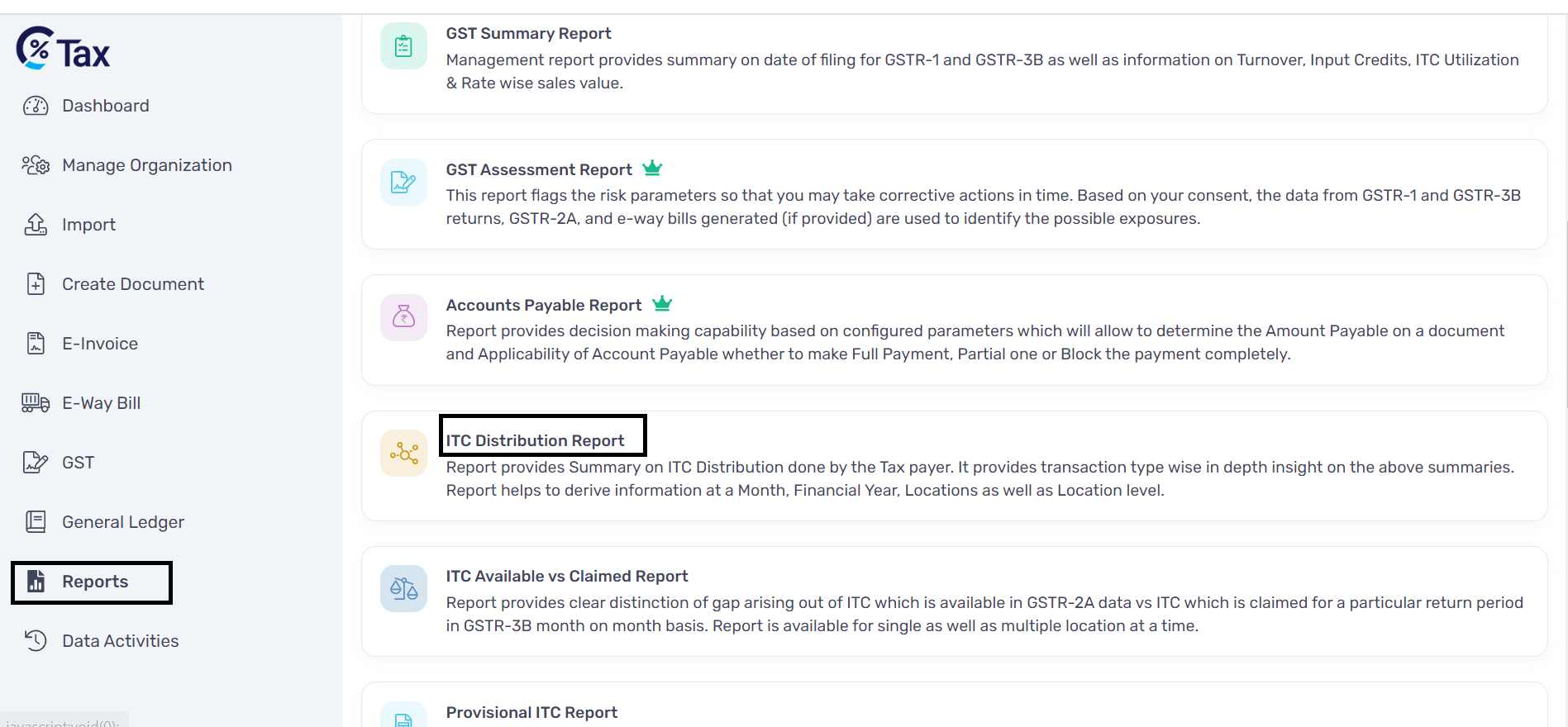Open Dashboard from the sidebar

[x=105, y=106]
